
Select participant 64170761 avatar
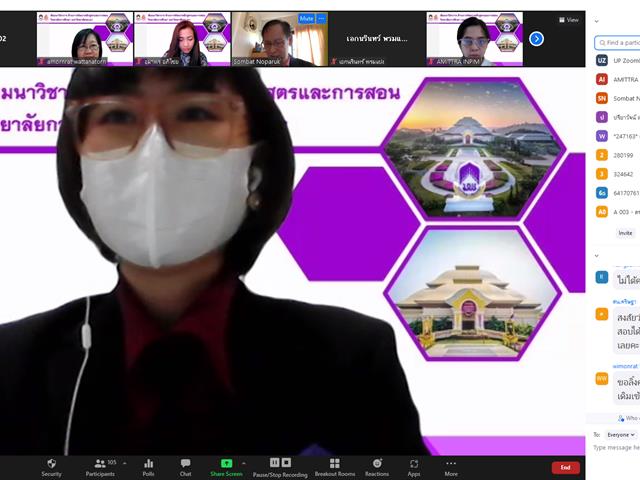click(x=602, y=193)
